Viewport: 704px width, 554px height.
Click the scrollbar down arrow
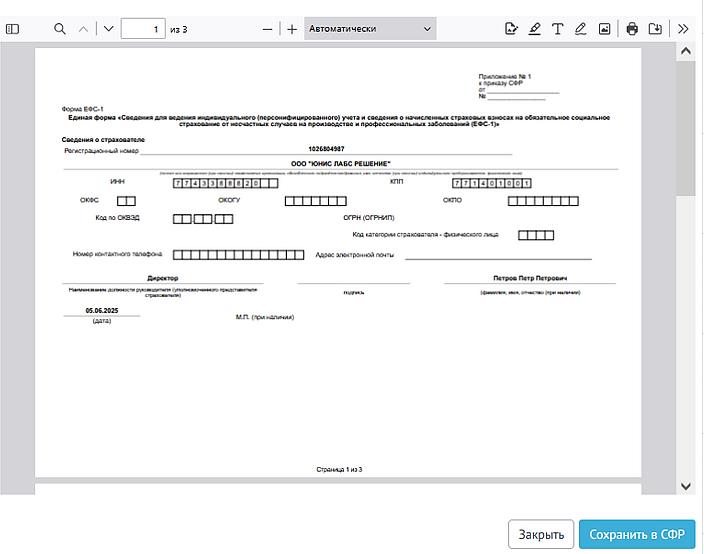tap(685, 486)
